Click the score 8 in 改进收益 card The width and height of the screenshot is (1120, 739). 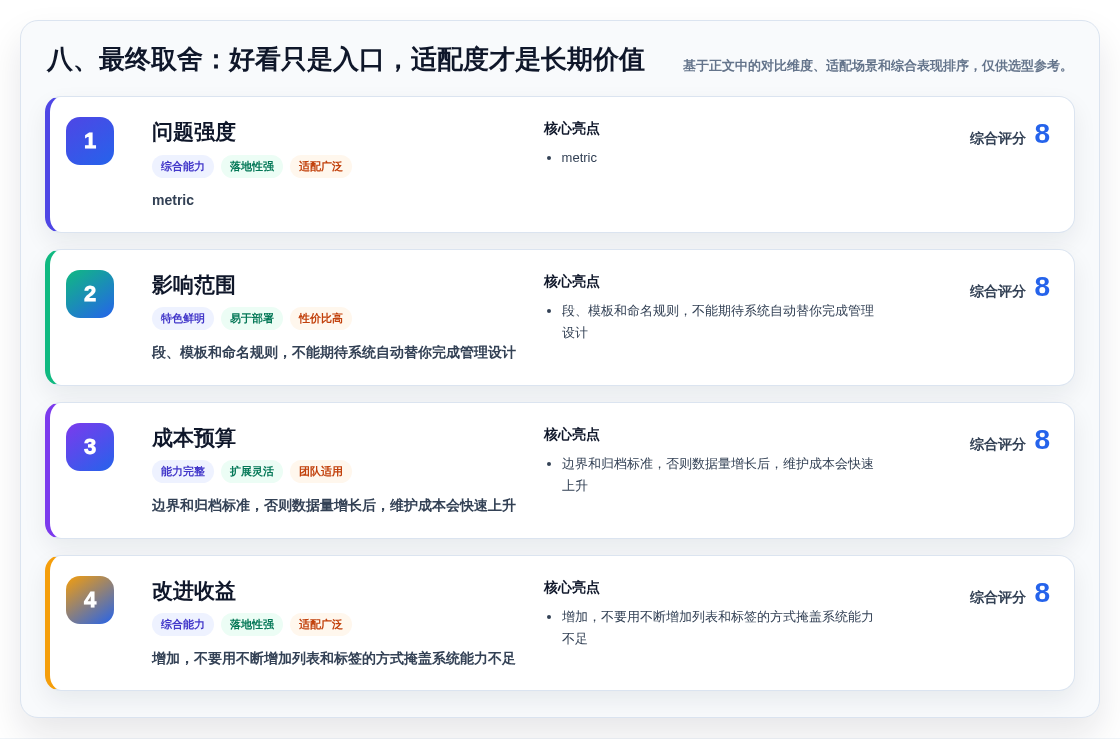coord(1042,593)
